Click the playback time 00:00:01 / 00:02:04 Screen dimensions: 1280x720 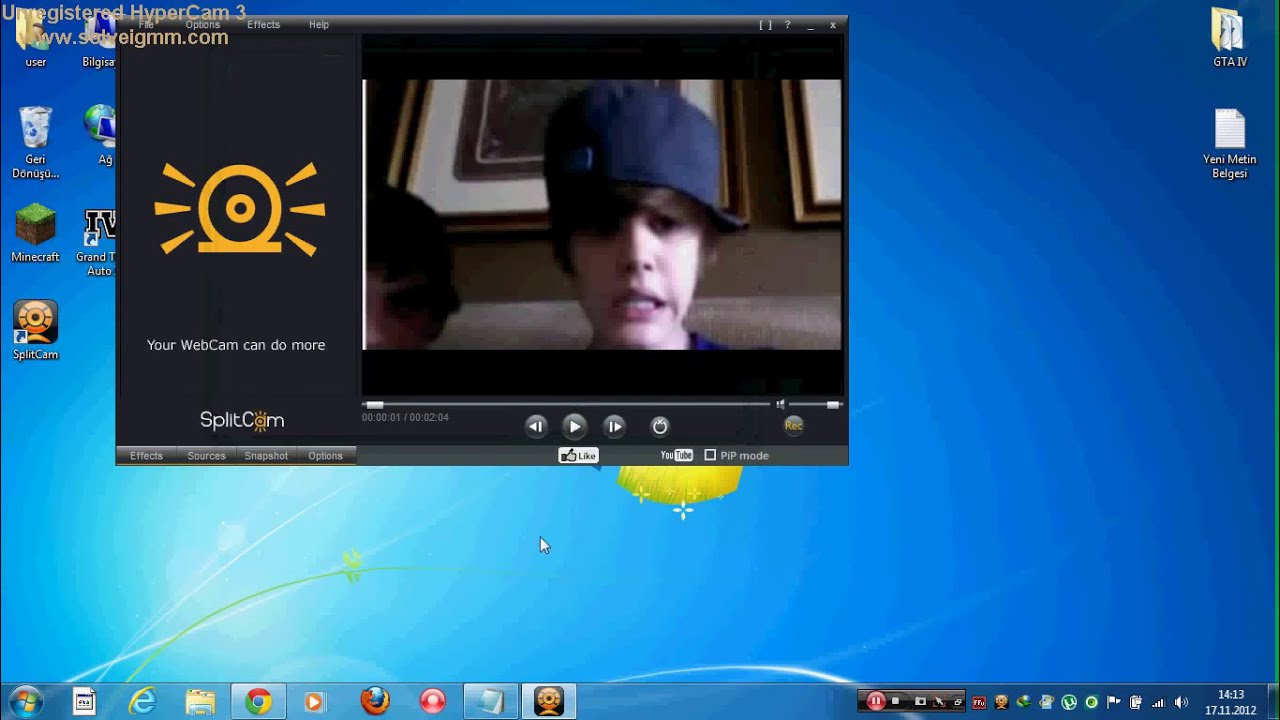tap(405, 417)
